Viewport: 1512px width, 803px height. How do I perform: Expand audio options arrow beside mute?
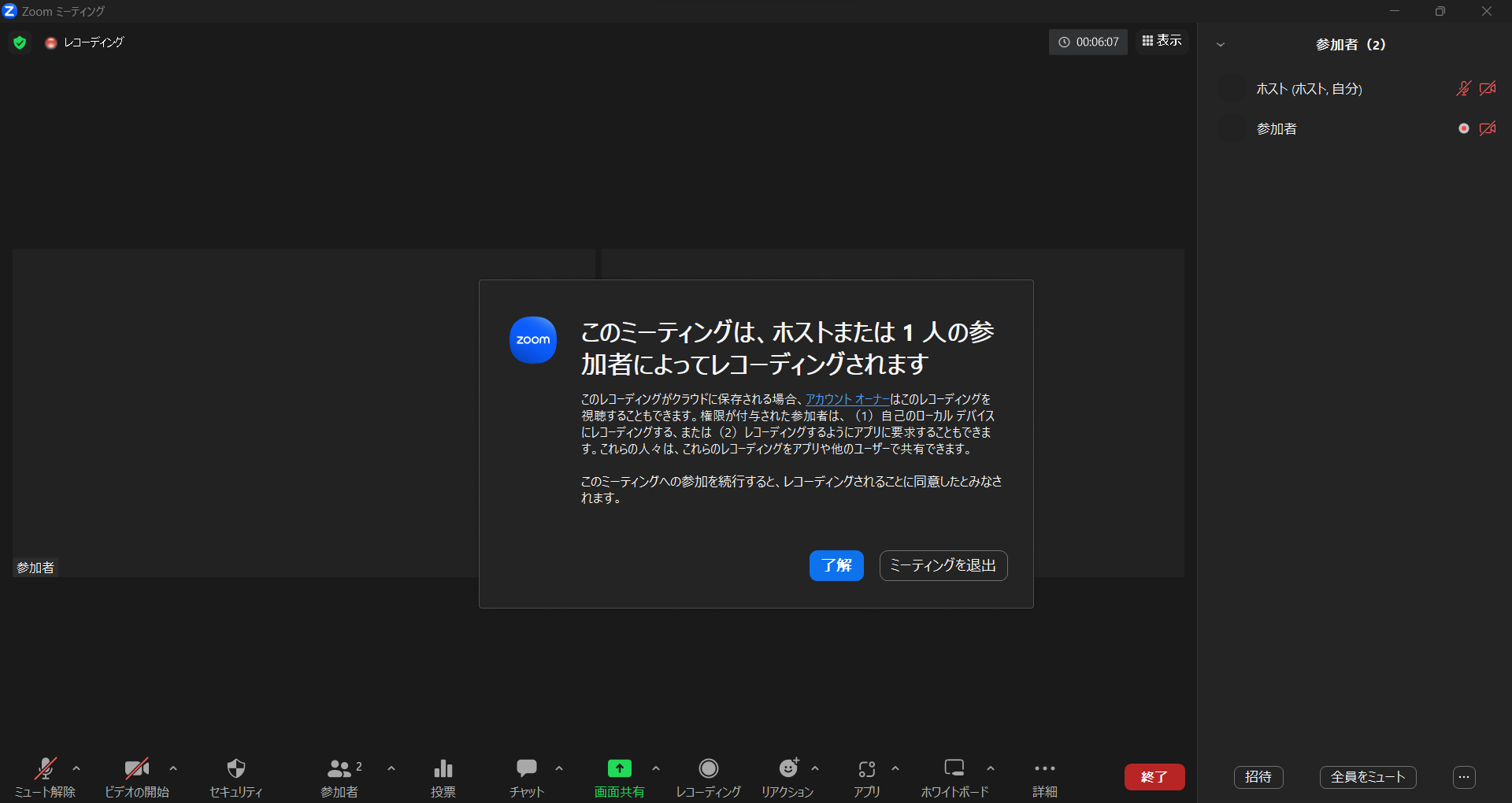76,768
